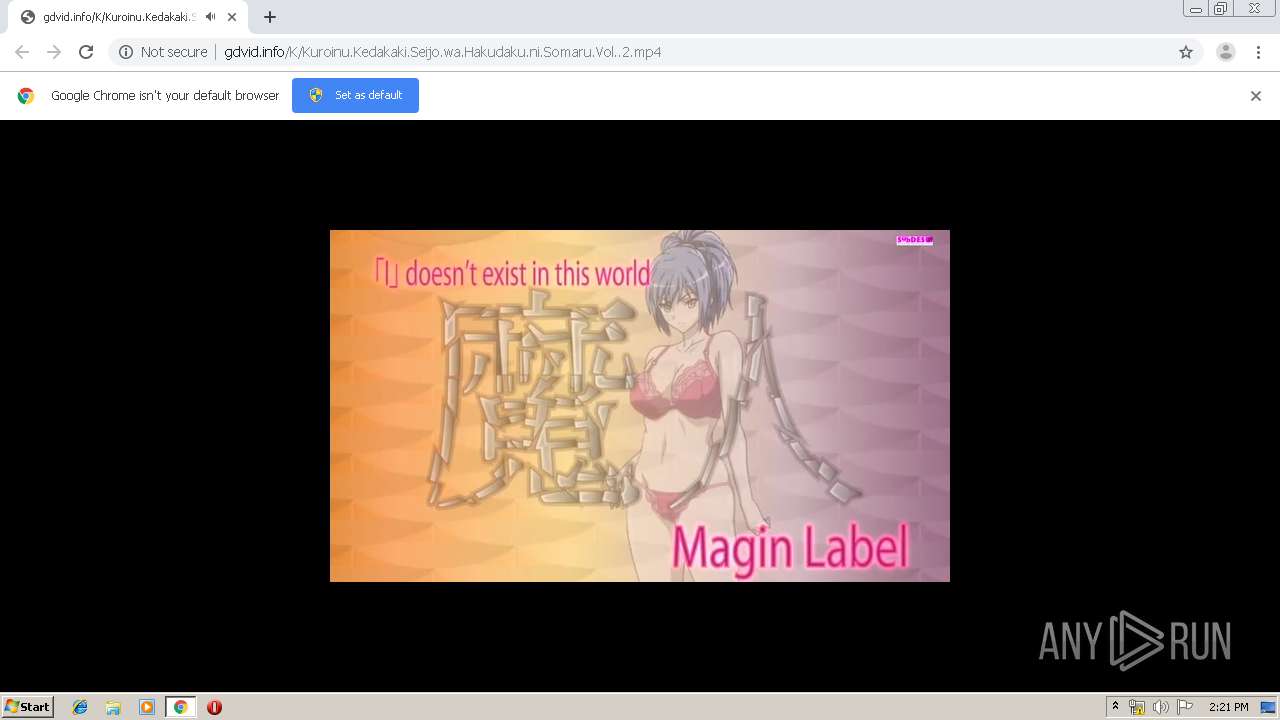
Task: Open a new tab
Action: 270,17
